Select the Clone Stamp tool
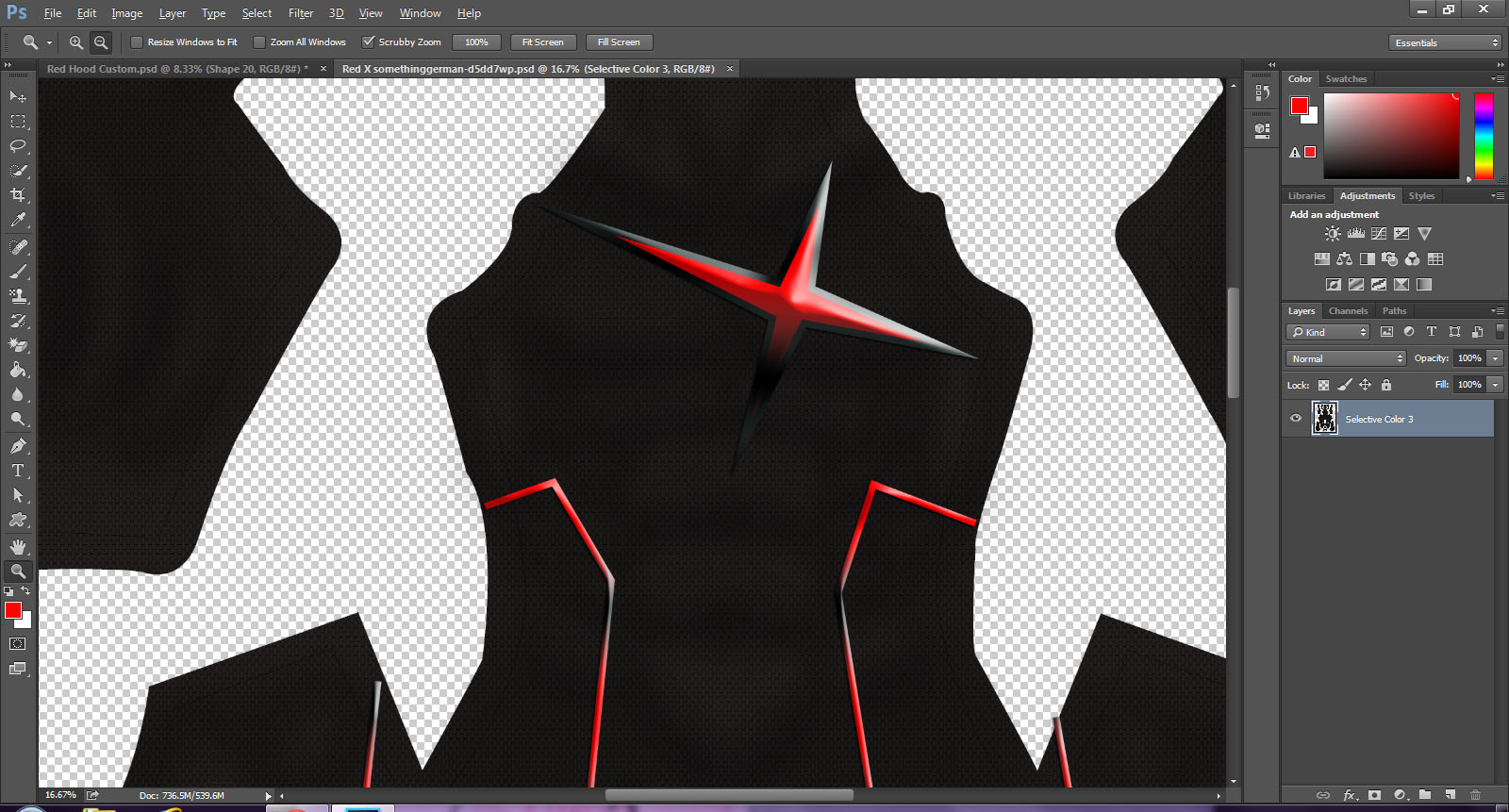This screenshot has width=1509, height=812. coord(18,296)
